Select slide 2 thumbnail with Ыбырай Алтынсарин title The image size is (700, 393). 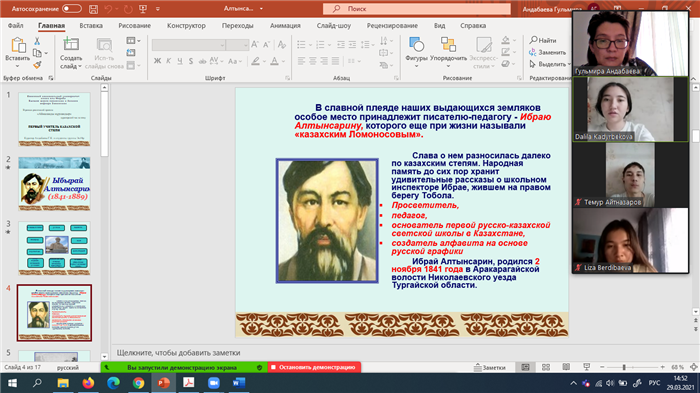54,184
